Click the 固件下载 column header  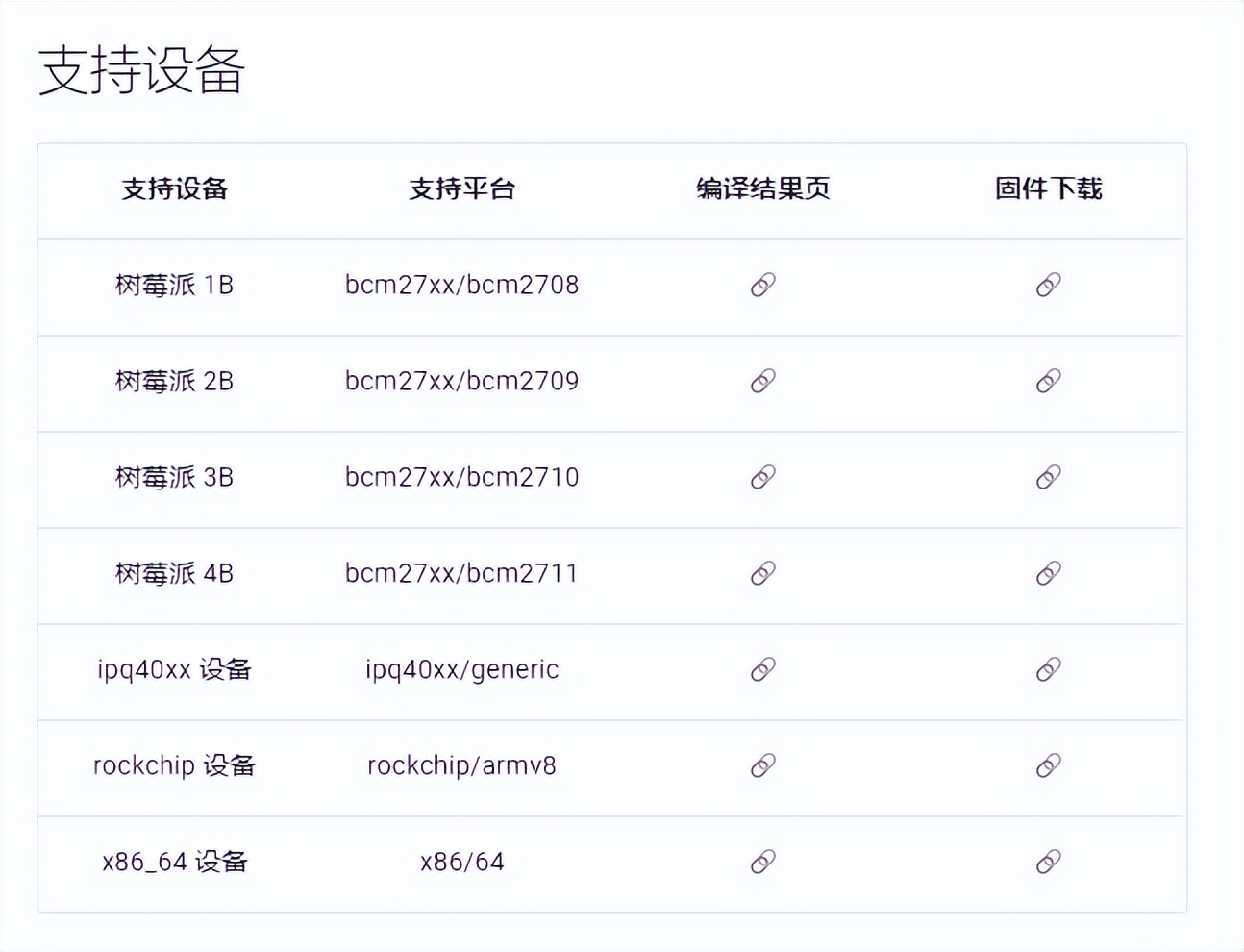[1049, 188]
